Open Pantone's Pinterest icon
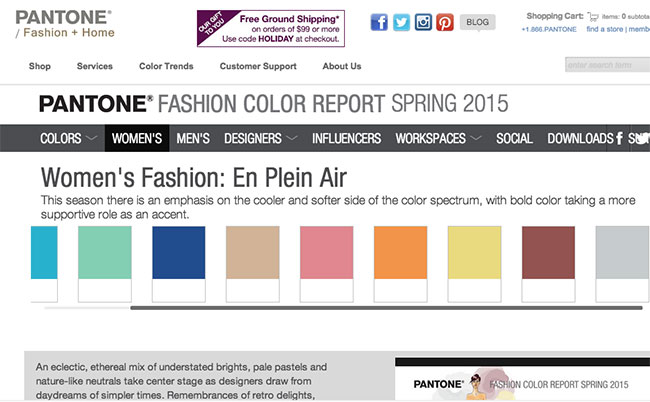 (x=445, y=22)
